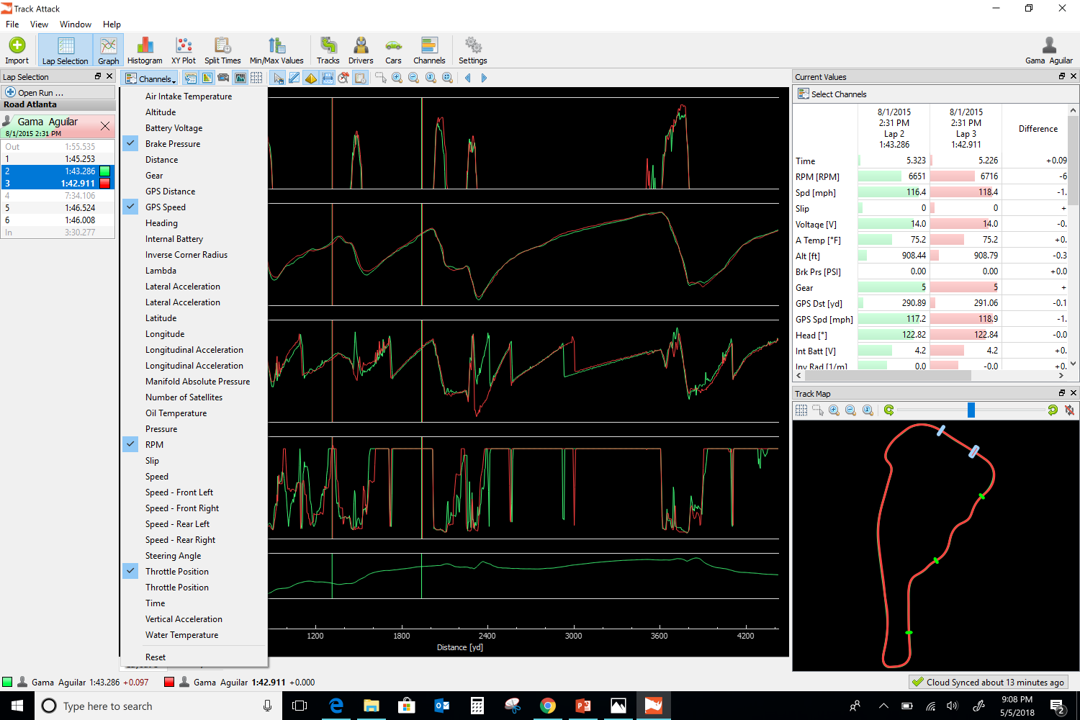This screenshot has height=720, width=1080.
Task: Click the zoom out magnifier in graph toolbar
Action: coord(414,78)
